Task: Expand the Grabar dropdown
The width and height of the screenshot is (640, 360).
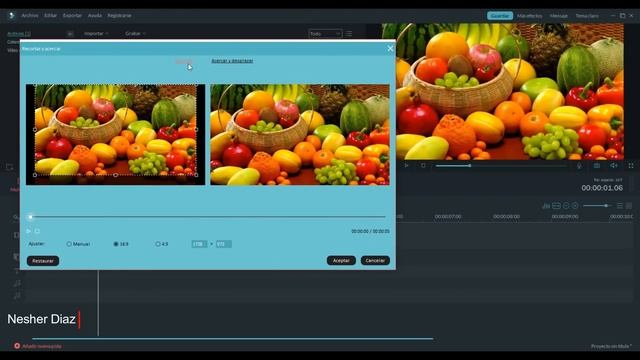Action: pos(136,33)
